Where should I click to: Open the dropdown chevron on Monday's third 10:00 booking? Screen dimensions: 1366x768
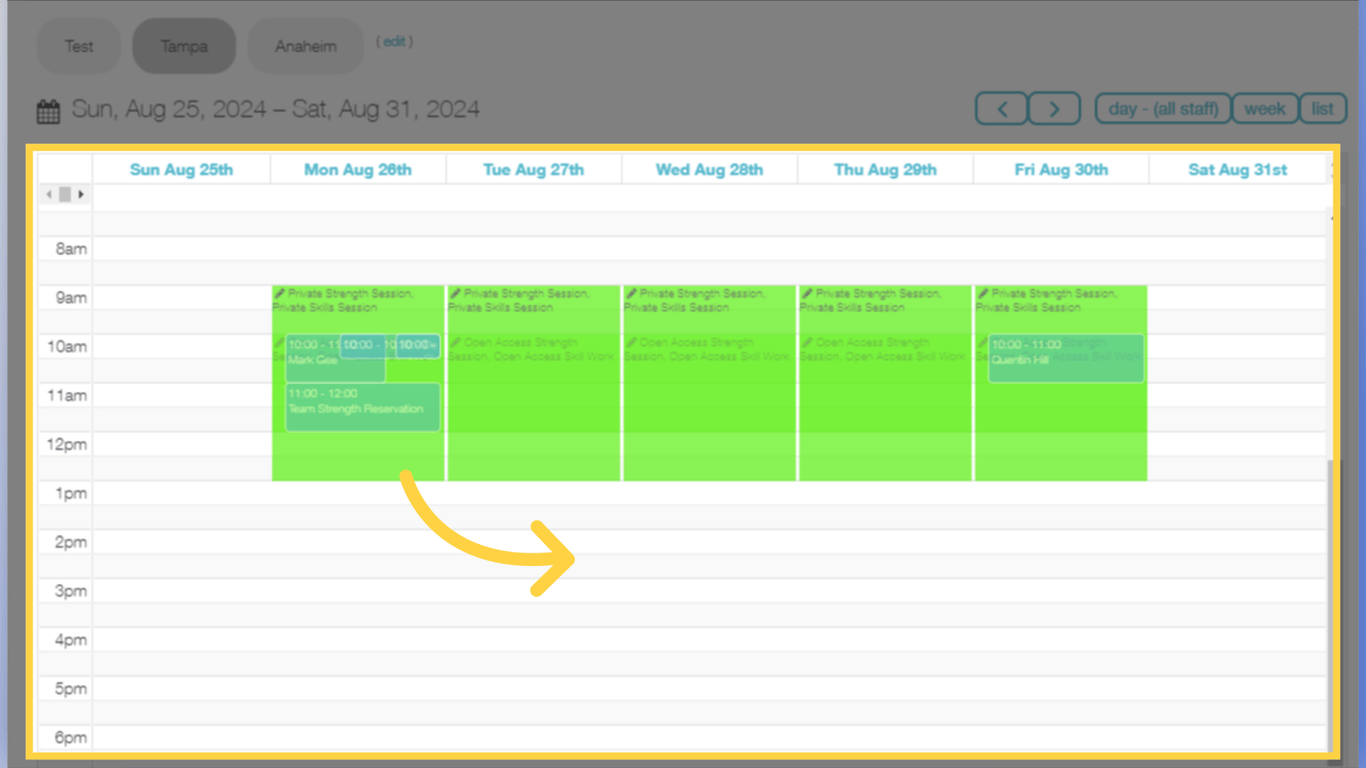[434, 346]
